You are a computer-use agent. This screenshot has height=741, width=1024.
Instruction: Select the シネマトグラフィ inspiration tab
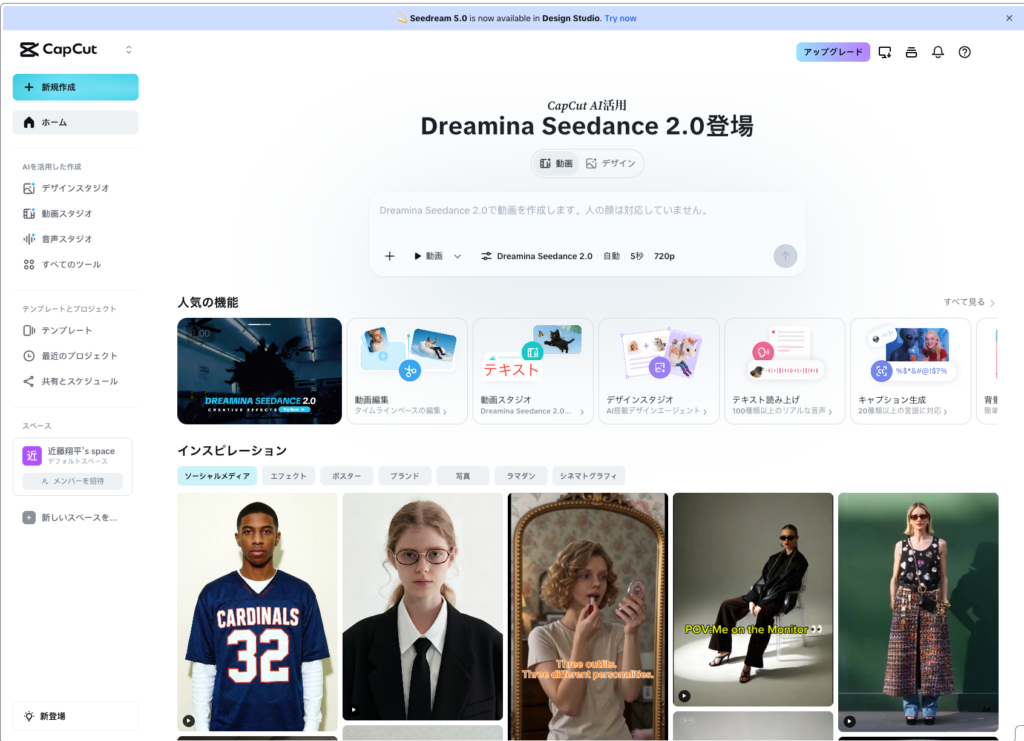pyautogui.click(x=588, y=476)
